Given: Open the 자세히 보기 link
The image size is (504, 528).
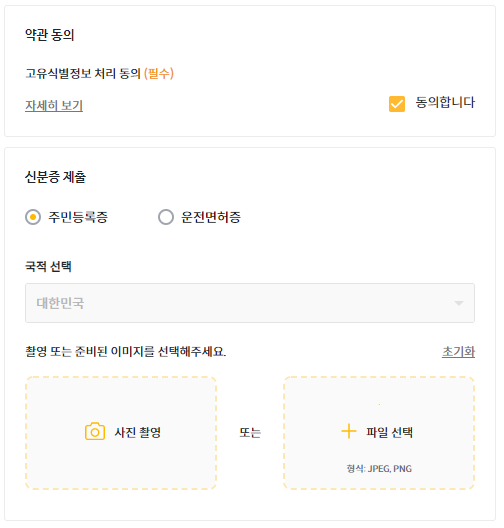Looking at the screenshot, I should click(54, 106).
